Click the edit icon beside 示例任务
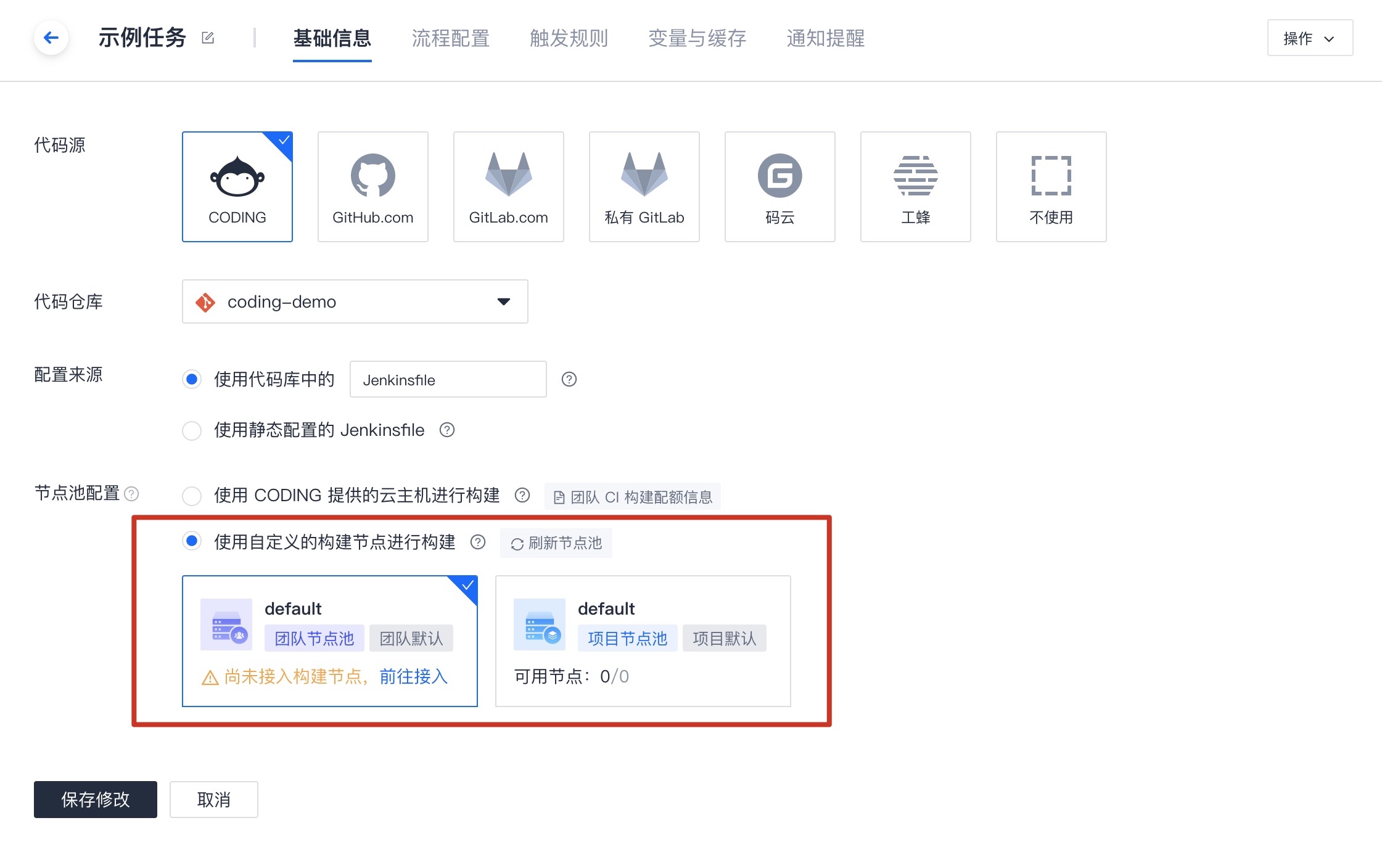Screen dimensions: 1382x868 (x=208, y=38)
